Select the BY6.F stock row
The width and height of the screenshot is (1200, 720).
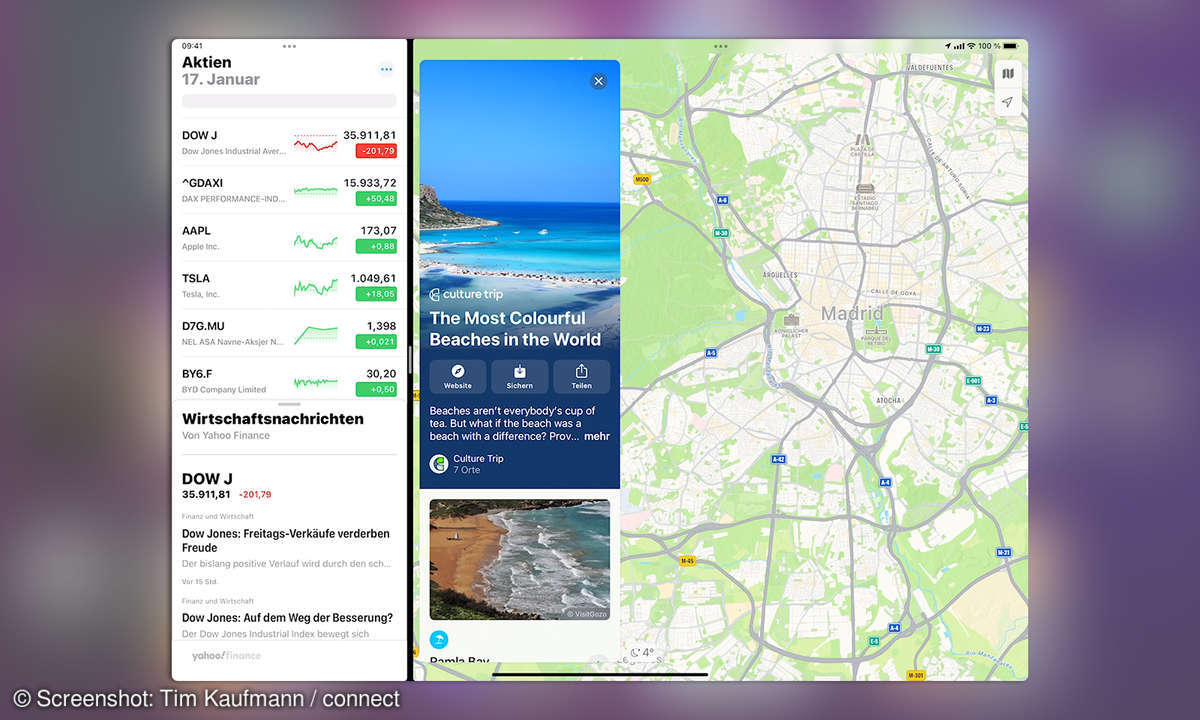289,380
